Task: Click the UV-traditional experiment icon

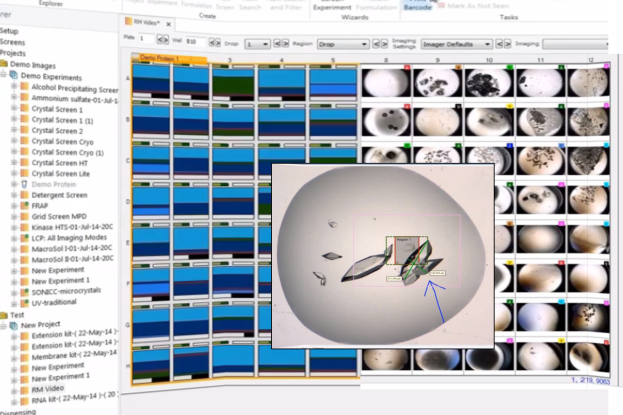Action: [25, 303]
